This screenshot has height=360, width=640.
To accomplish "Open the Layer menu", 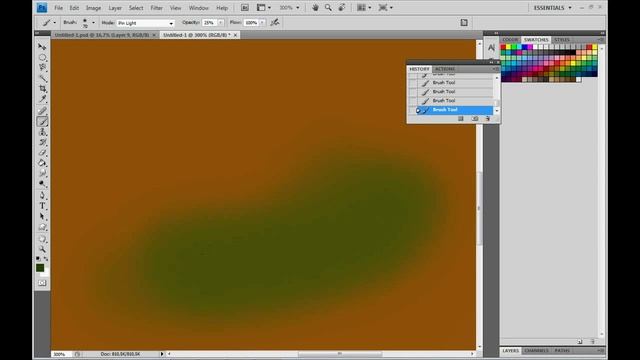I will pyautogui.click(x=115, y=8).
